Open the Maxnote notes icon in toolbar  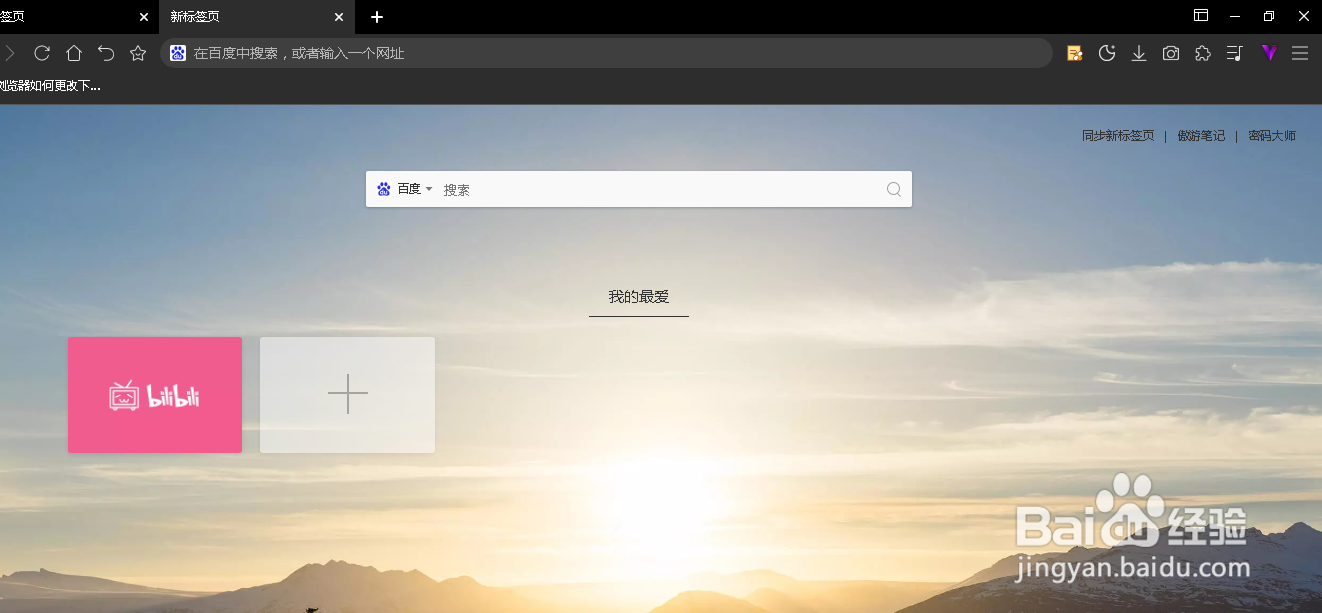pos(1075,53)
